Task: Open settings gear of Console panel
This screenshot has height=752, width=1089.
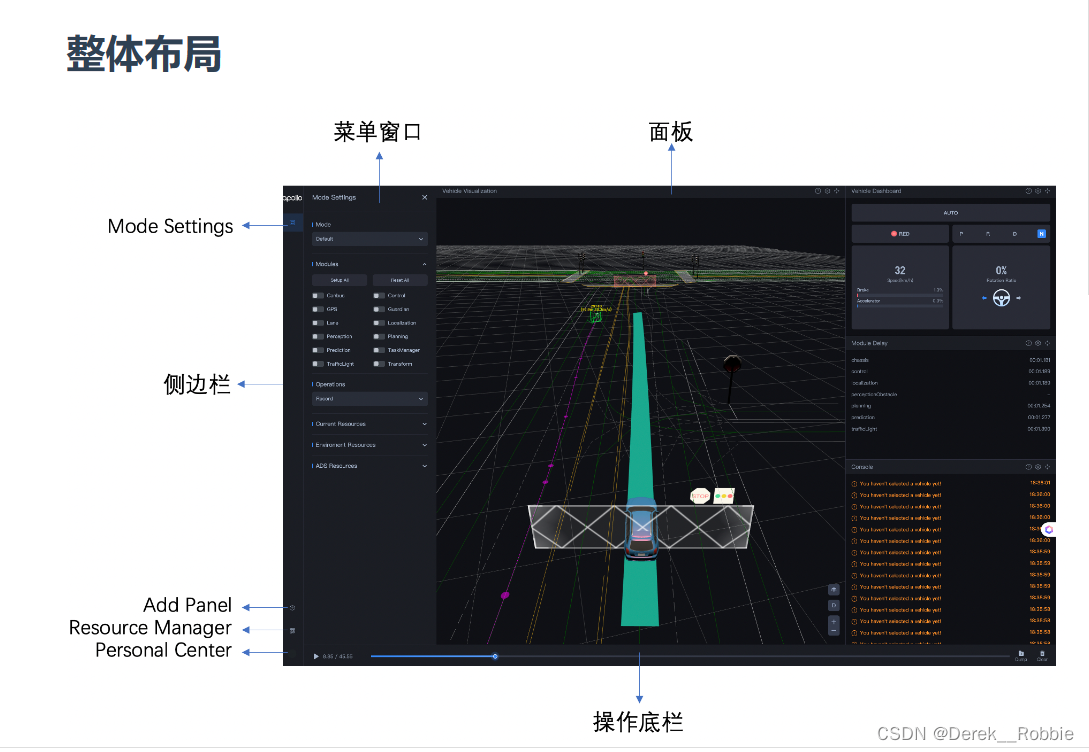Action: (x=1038, y=467)
